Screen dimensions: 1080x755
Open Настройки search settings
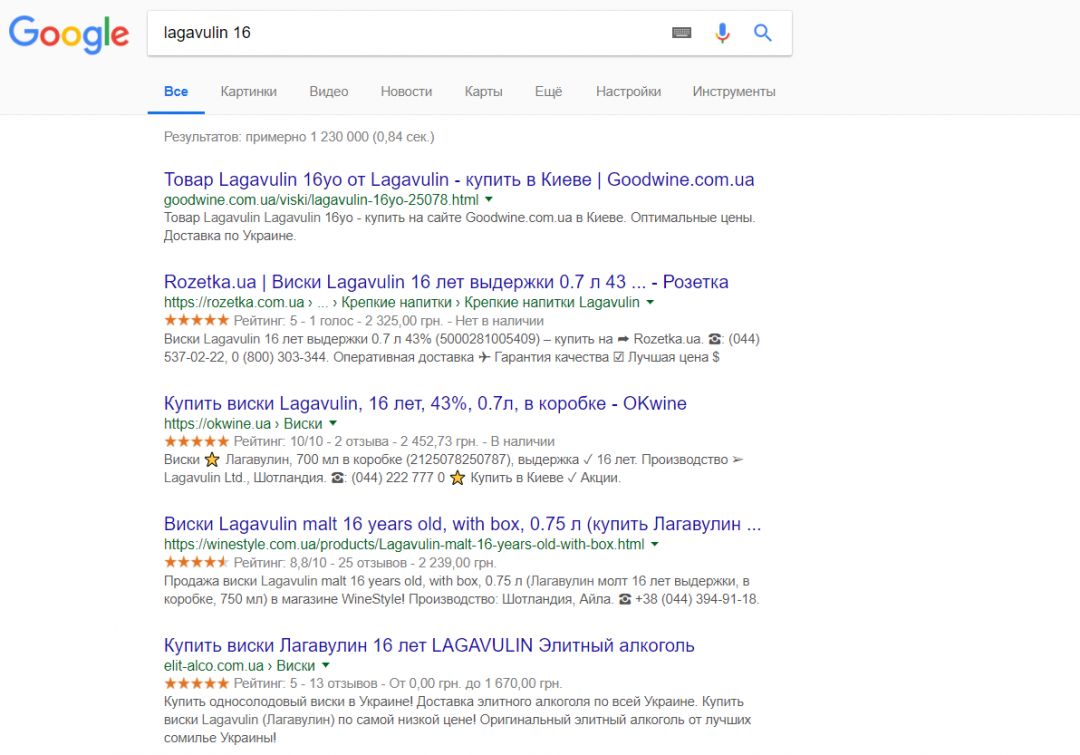(628, 92)
